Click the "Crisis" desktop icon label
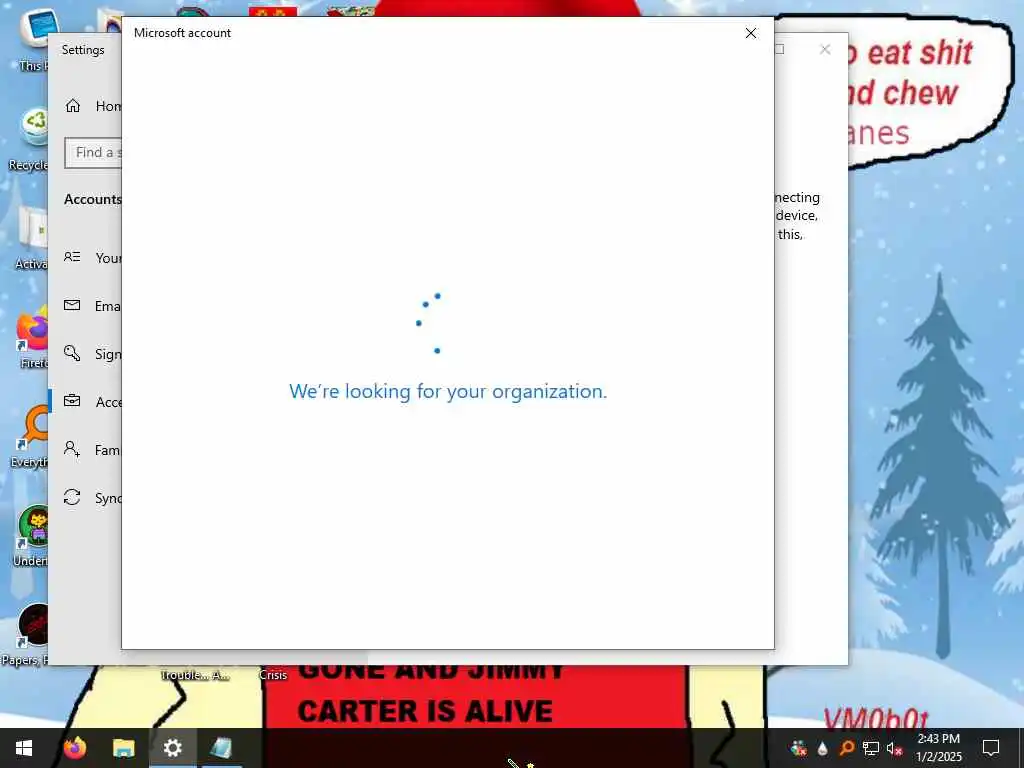 273,675
